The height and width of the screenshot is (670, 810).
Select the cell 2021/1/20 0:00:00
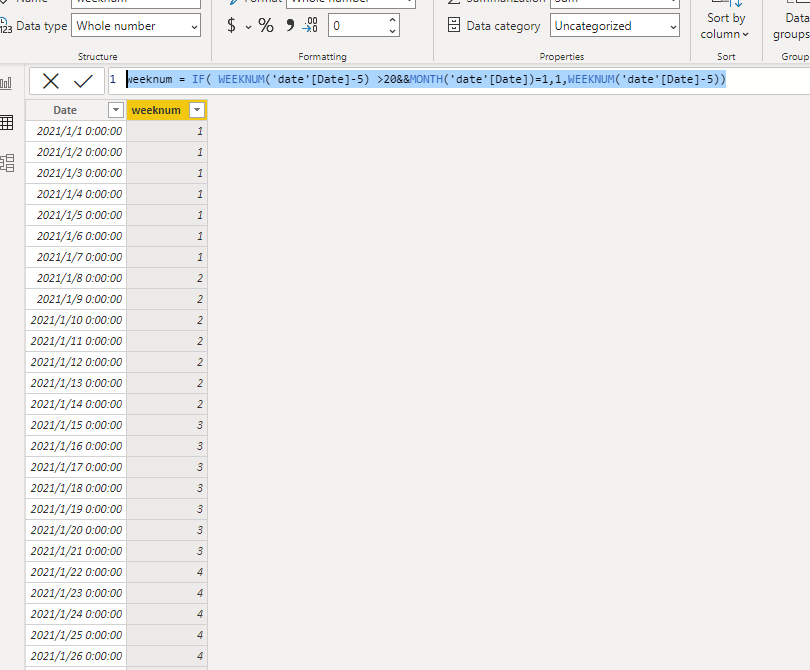coord(76,531)
